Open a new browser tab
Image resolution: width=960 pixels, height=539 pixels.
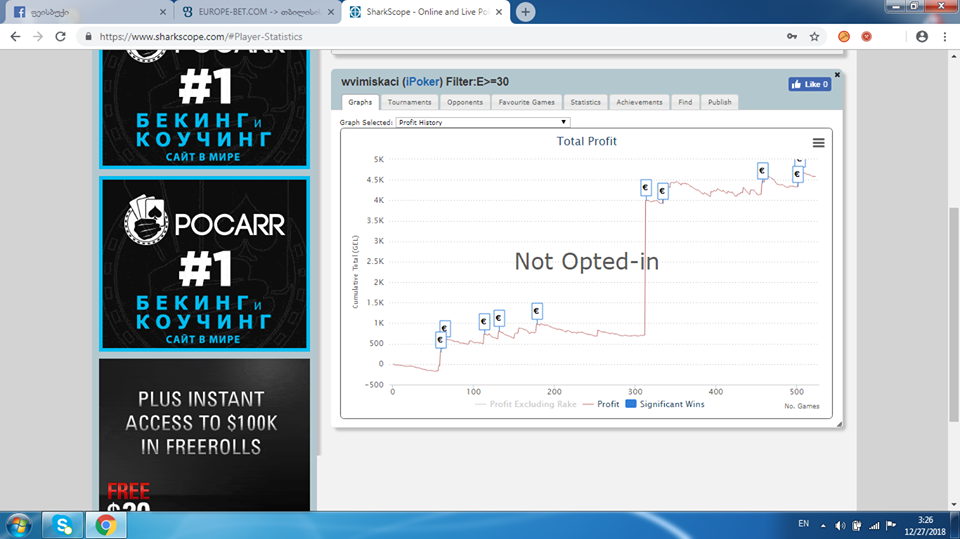coord(525,12)
